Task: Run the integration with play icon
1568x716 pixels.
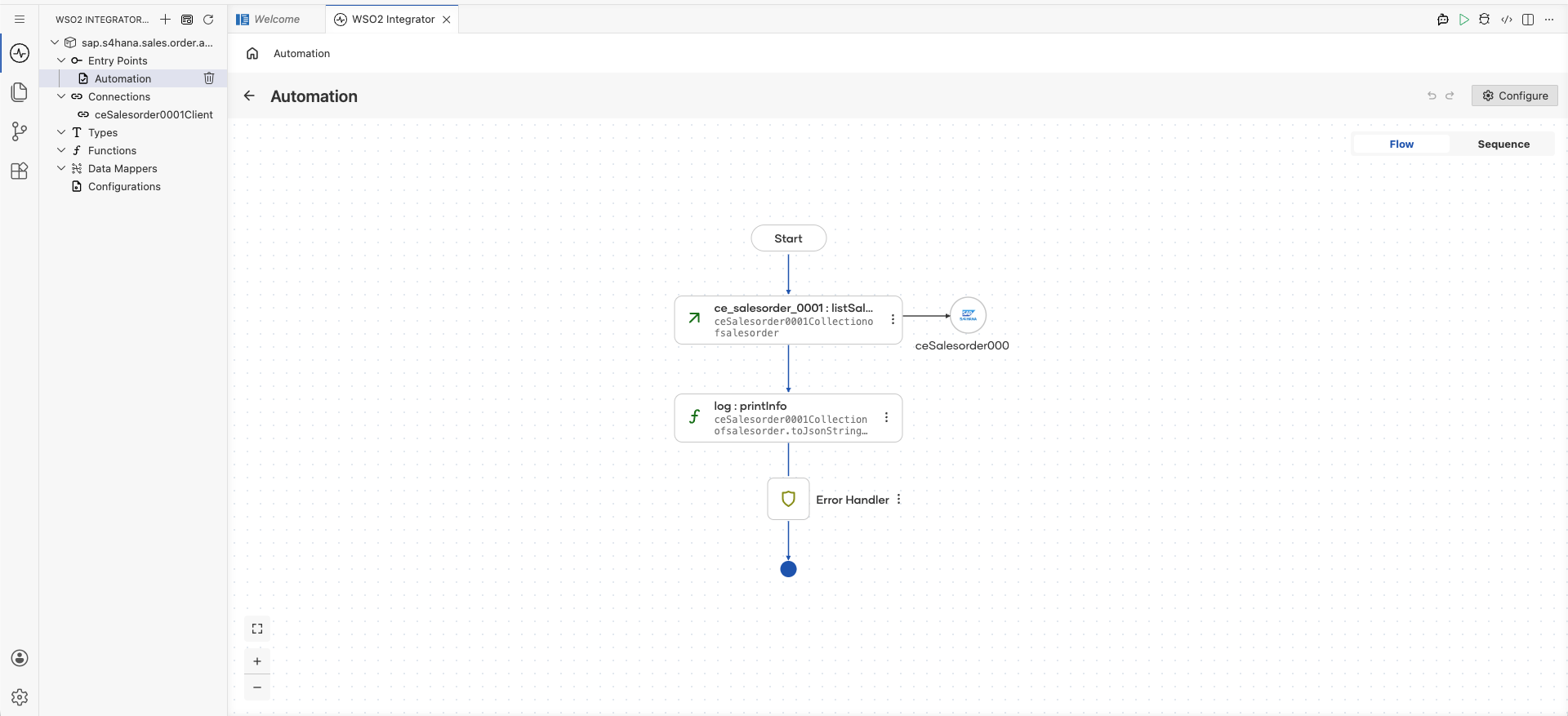Action: [1464, 19]
